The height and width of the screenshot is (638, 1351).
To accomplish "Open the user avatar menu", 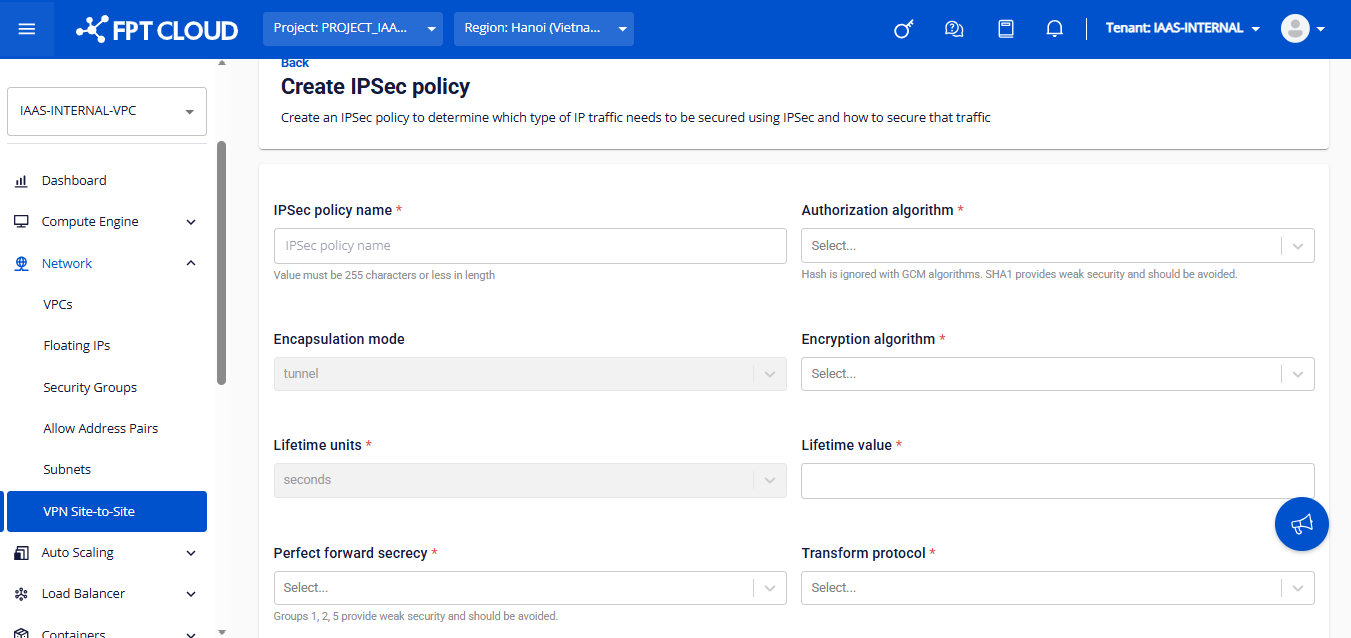I will [1303, 29].
